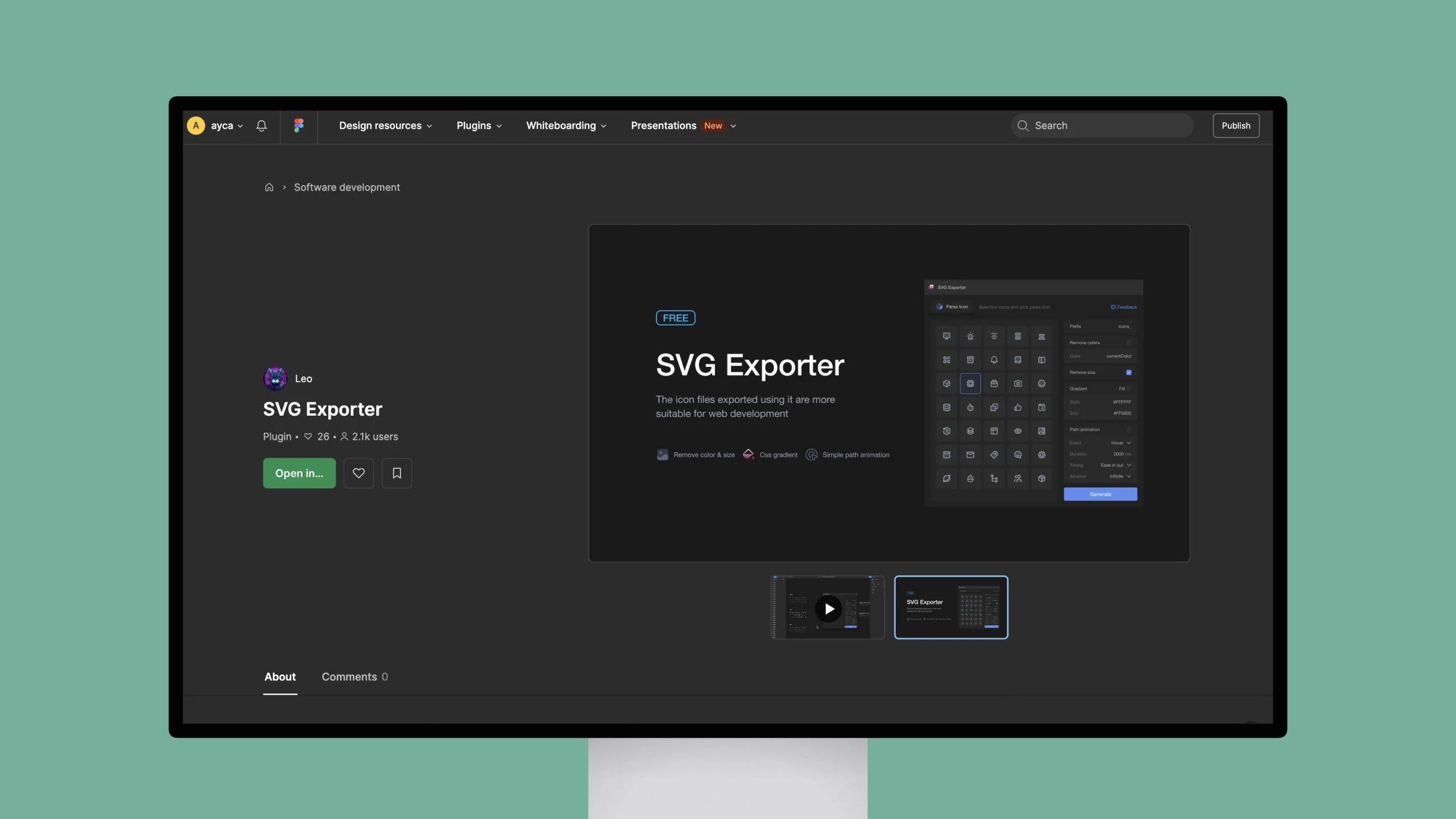The image size is (1456, 819).
Task: Click the user account avatar icon
Action: pyautogui.click(x=195, y=125)
